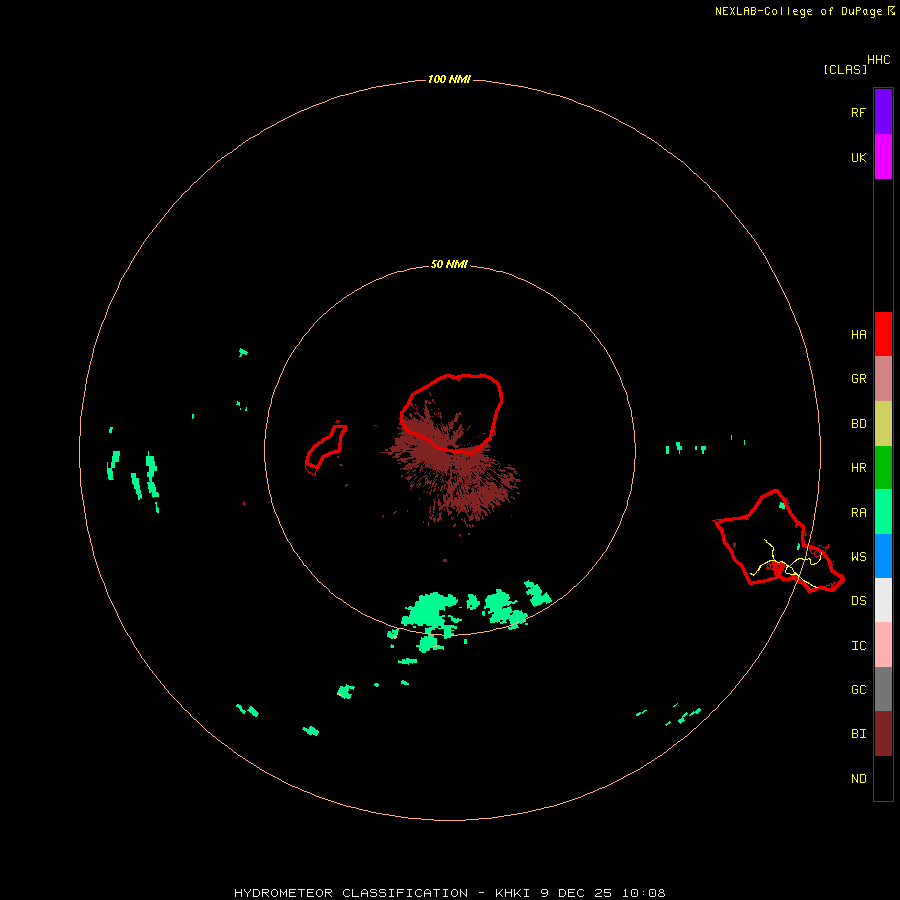Click the DS legend label
The height and width of the screenshot is (900, 900).
[x=858, y=601]
